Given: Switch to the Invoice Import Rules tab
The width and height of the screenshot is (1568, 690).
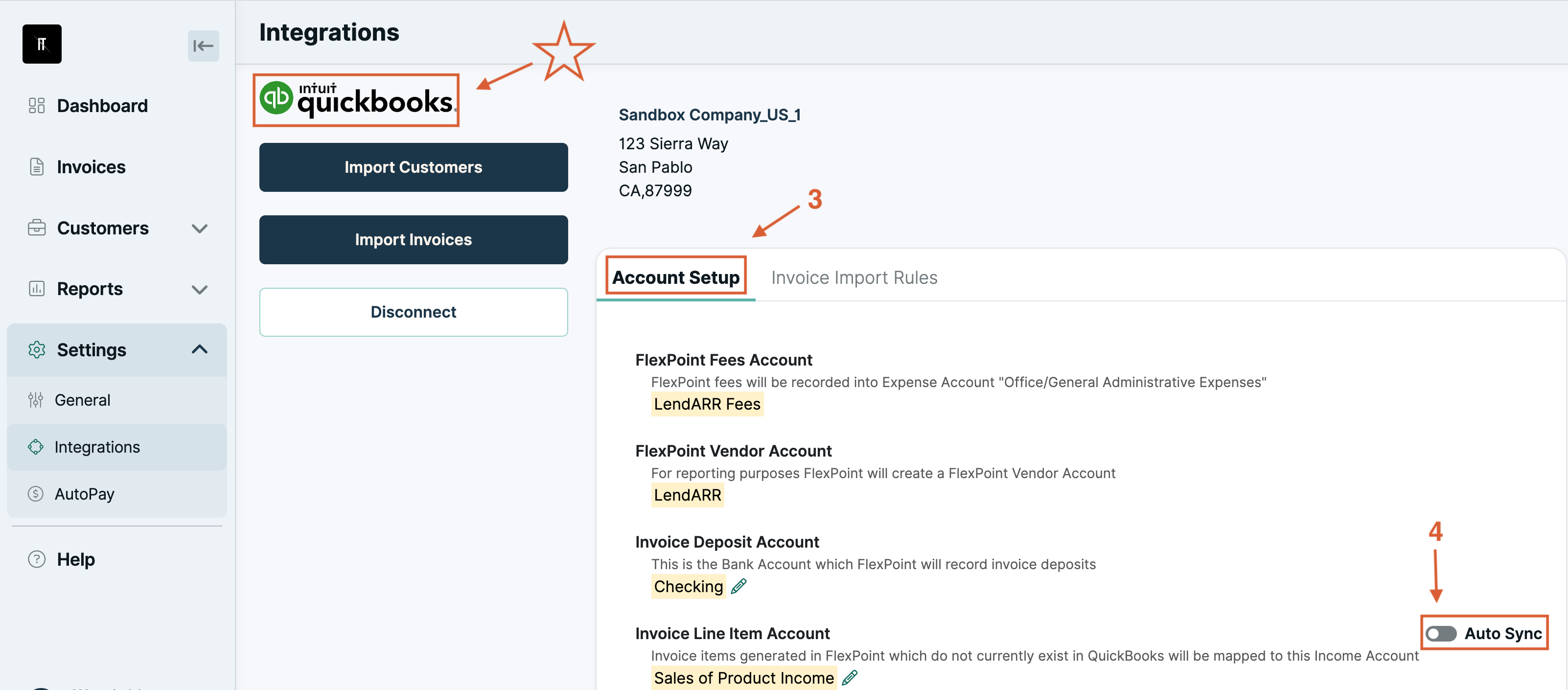Looking at the screenshot, I should pos(854,277).
